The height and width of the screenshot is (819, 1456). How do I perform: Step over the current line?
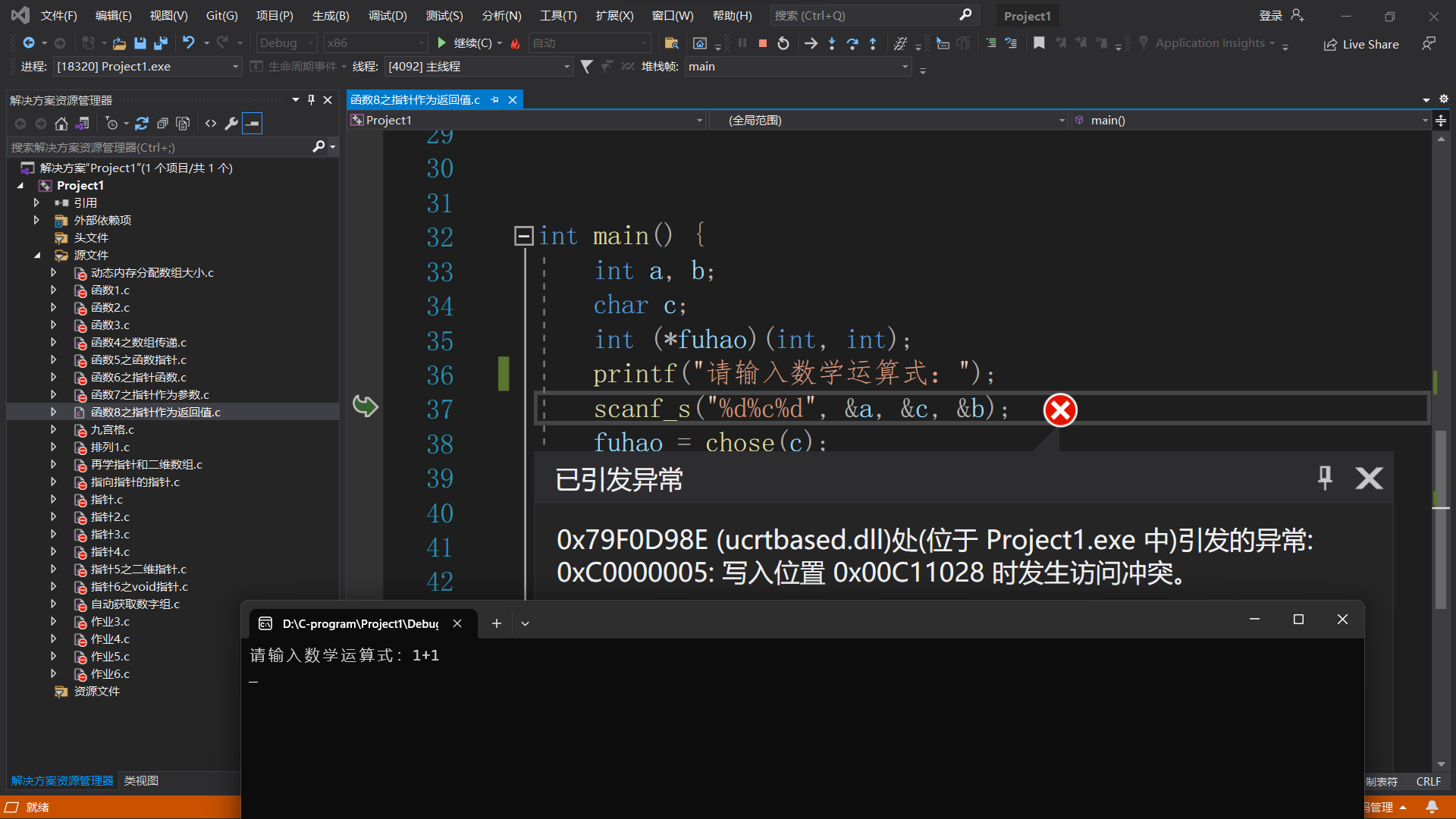click(x=852, y=44)
